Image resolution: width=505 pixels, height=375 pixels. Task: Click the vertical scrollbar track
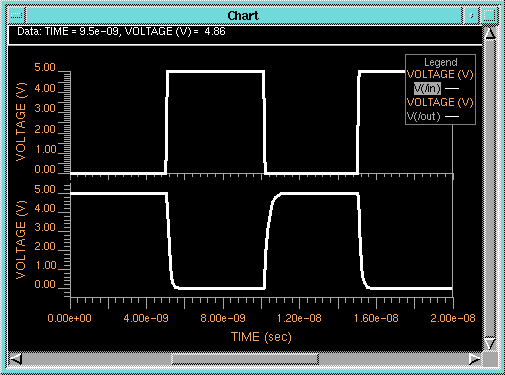pyautogui.click(x=490, y=189)
